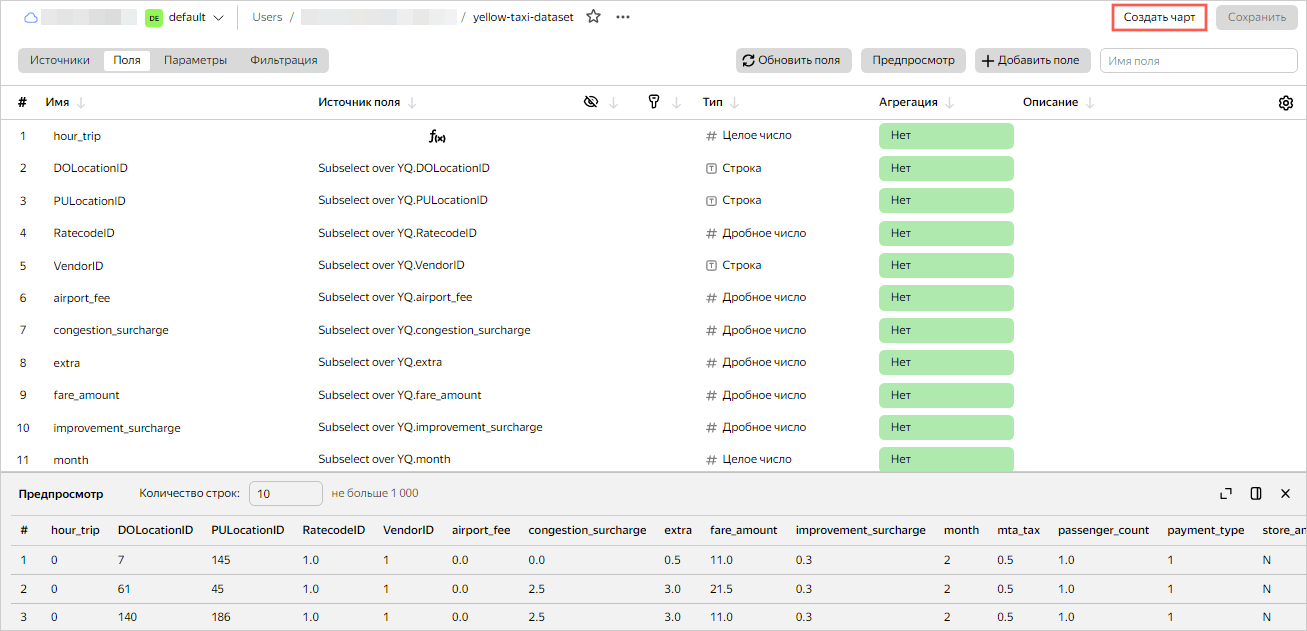Open aggregation dropdown for hour_trip
1307x631 pixels.
pyautogui.click(x=945, y=136)
